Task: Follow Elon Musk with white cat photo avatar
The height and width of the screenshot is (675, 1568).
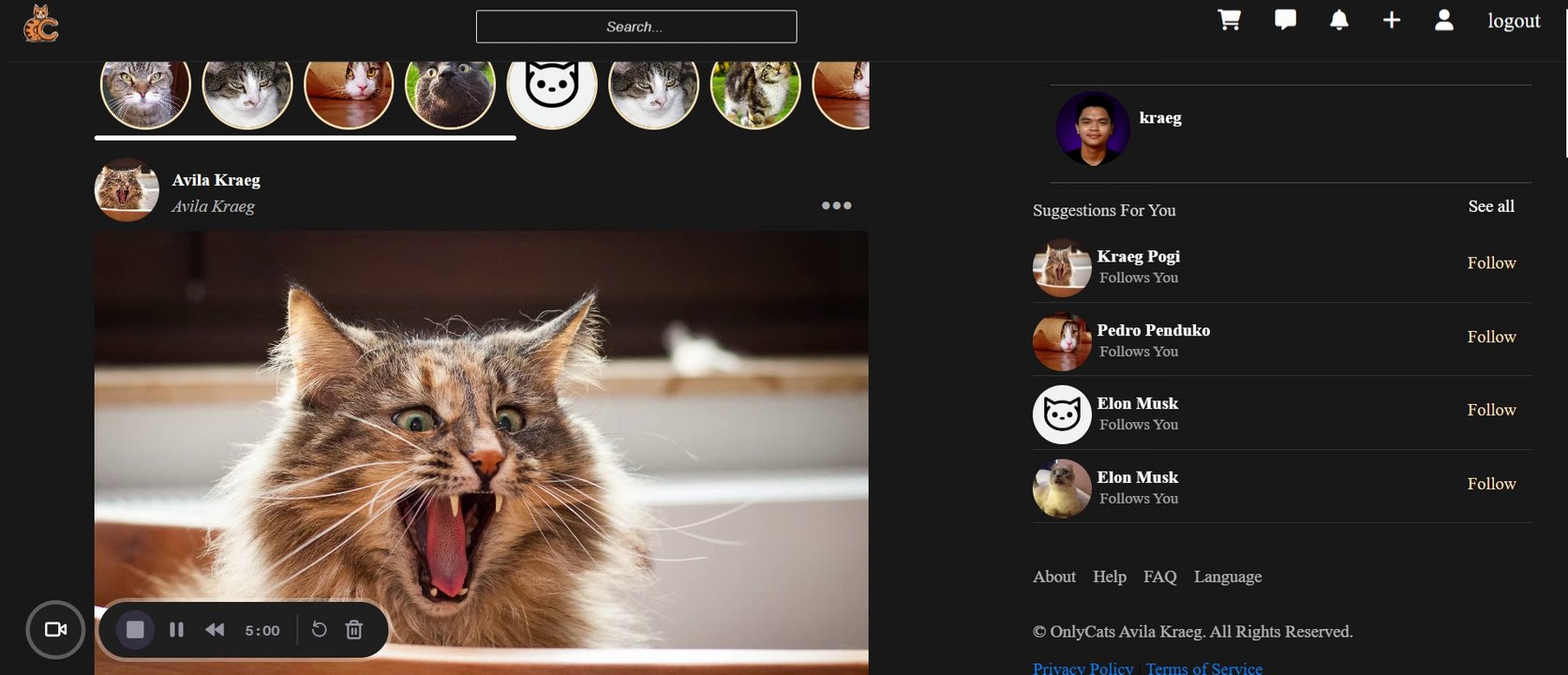Action: point(1491,484)
